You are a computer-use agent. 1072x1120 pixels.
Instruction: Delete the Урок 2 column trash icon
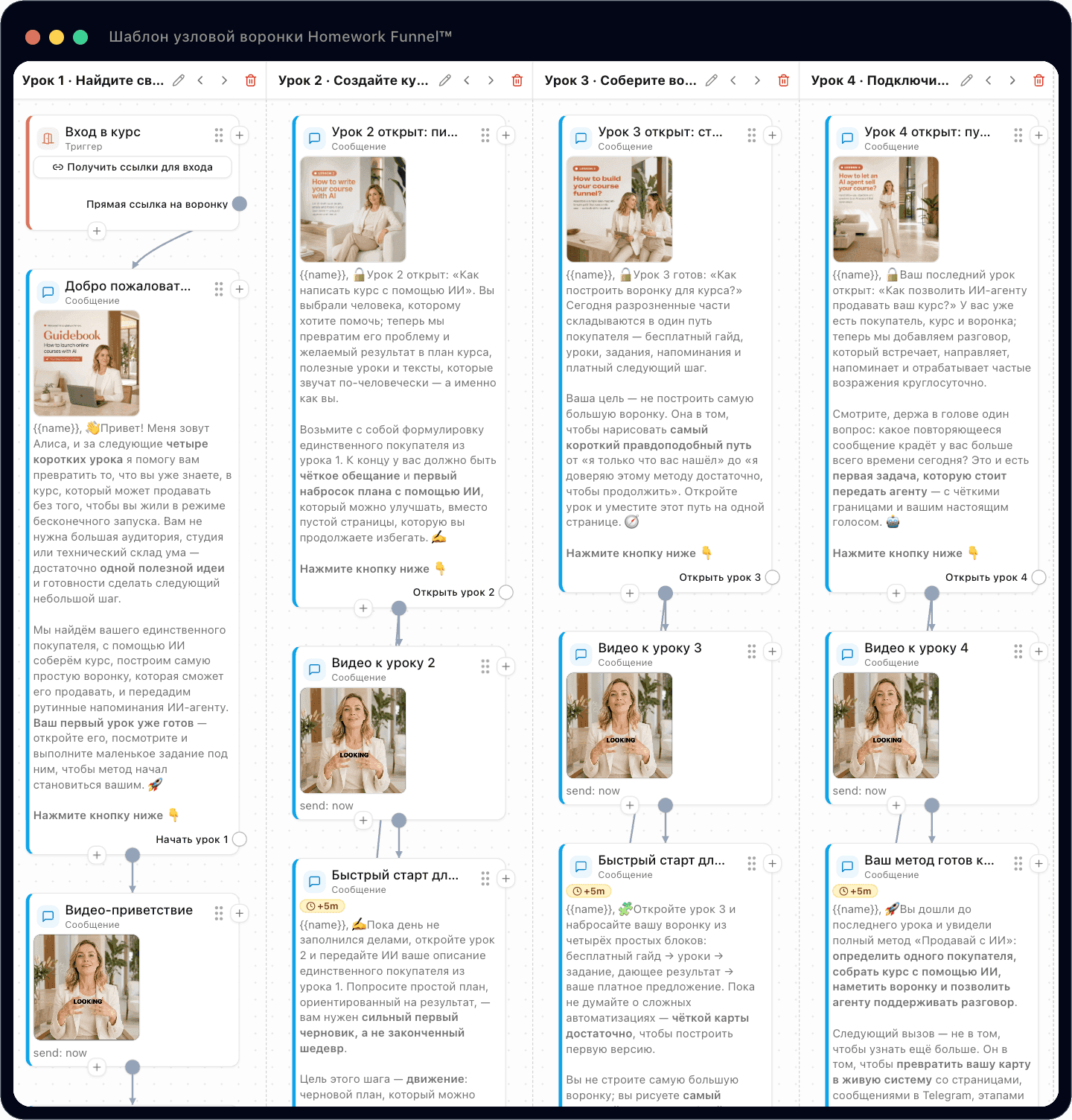[517, 80]
